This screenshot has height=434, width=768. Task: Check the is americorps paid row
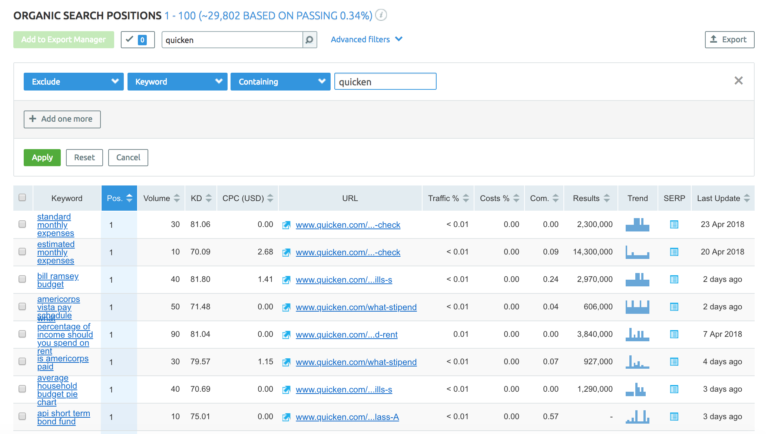tap(22, 361)
